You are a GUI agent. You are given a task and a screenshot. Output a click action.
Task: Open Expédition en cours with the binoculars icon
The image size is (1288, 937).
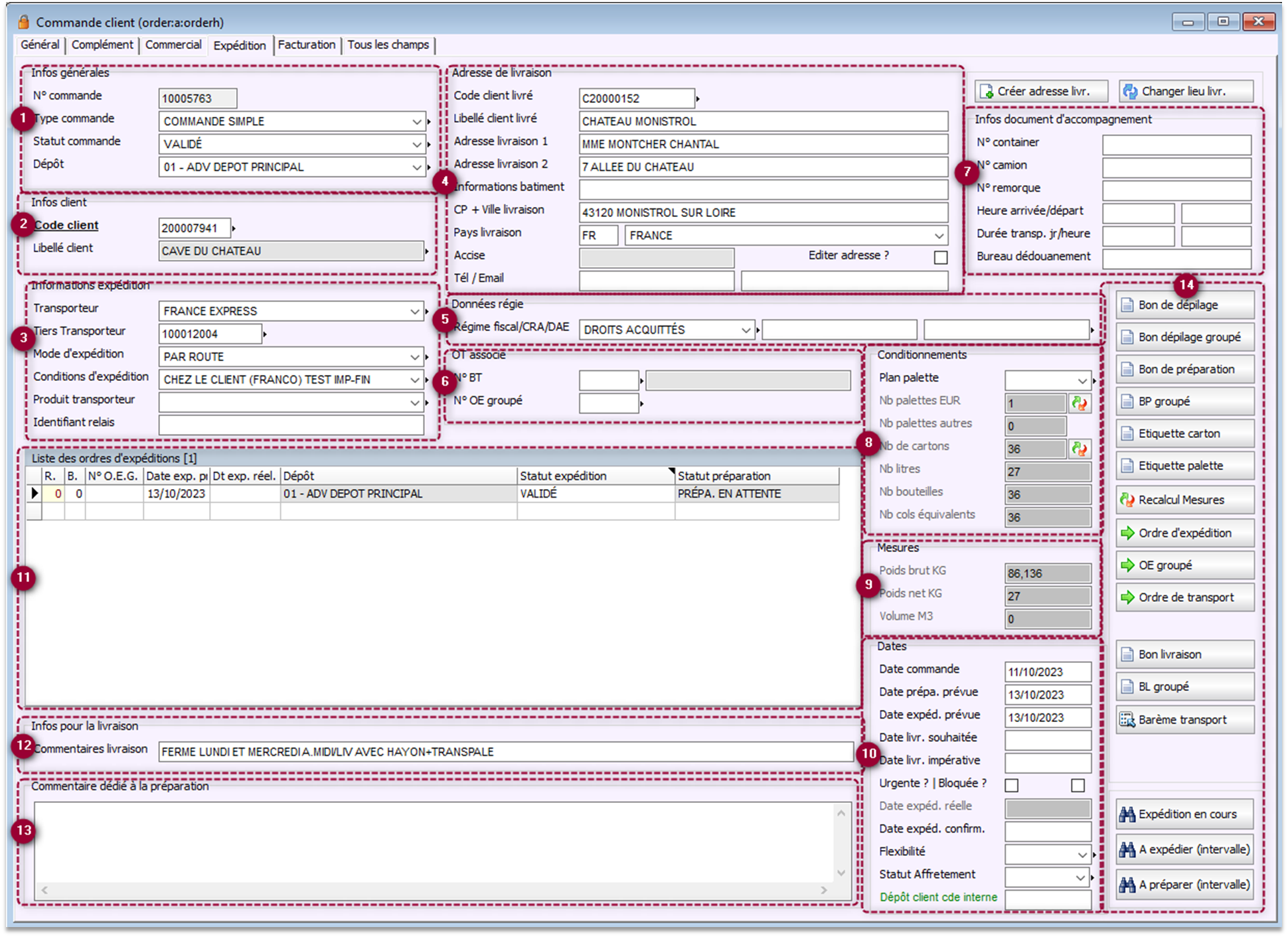click(x=1184, y=814)
